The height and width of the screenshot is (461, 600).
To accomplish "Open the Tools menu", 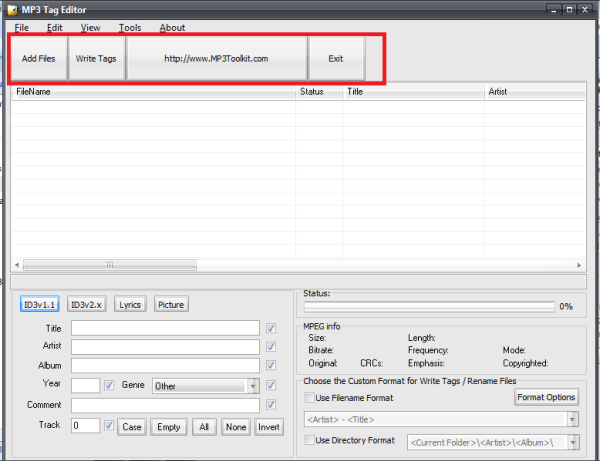I will (130, 28).
